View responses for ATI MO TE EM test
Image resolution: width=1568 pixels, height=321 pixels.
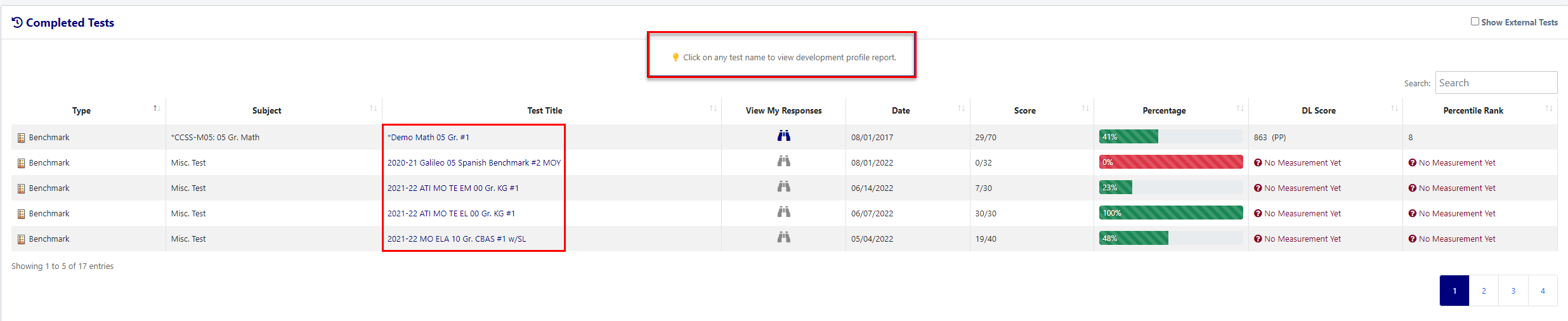[783, 187]
